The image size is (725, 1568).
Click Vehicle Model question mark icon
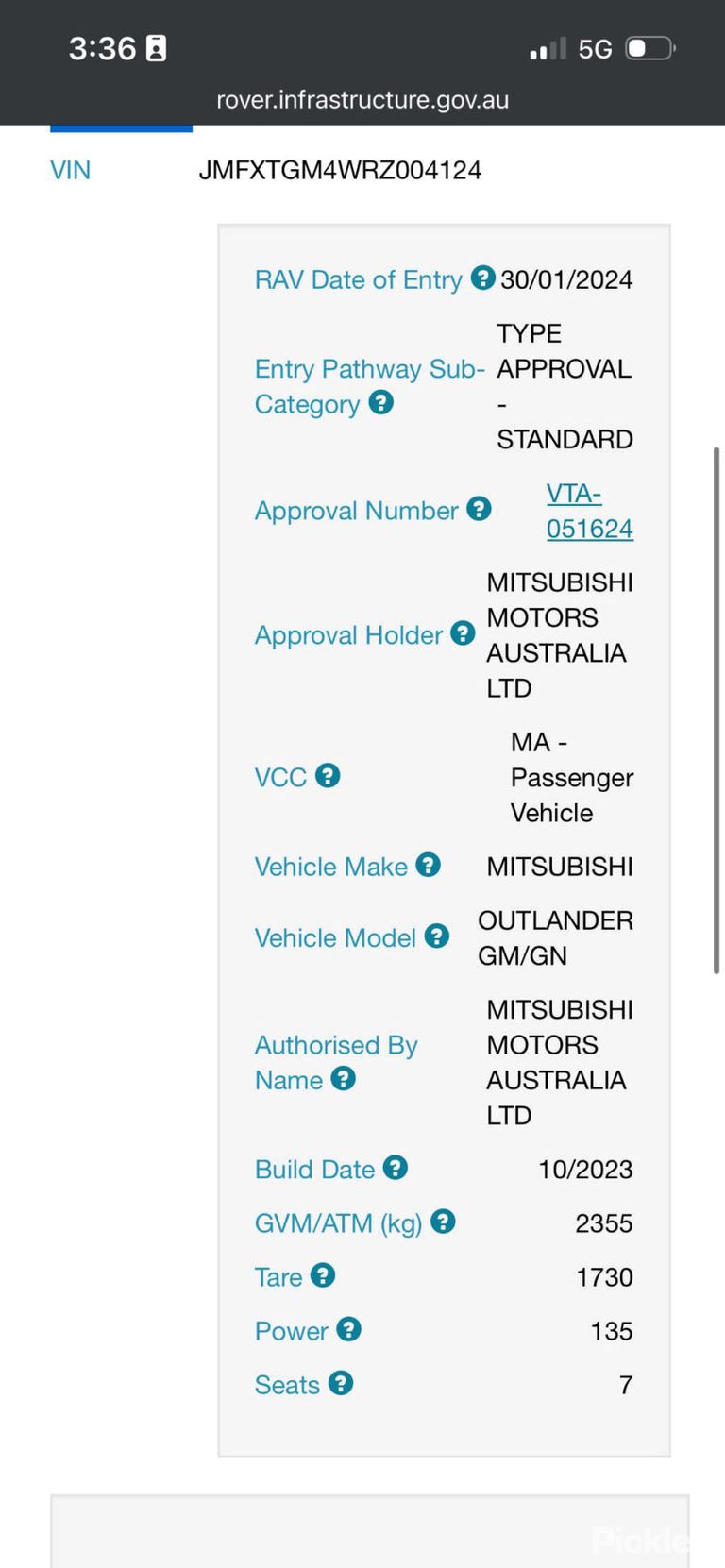(436, 936)
